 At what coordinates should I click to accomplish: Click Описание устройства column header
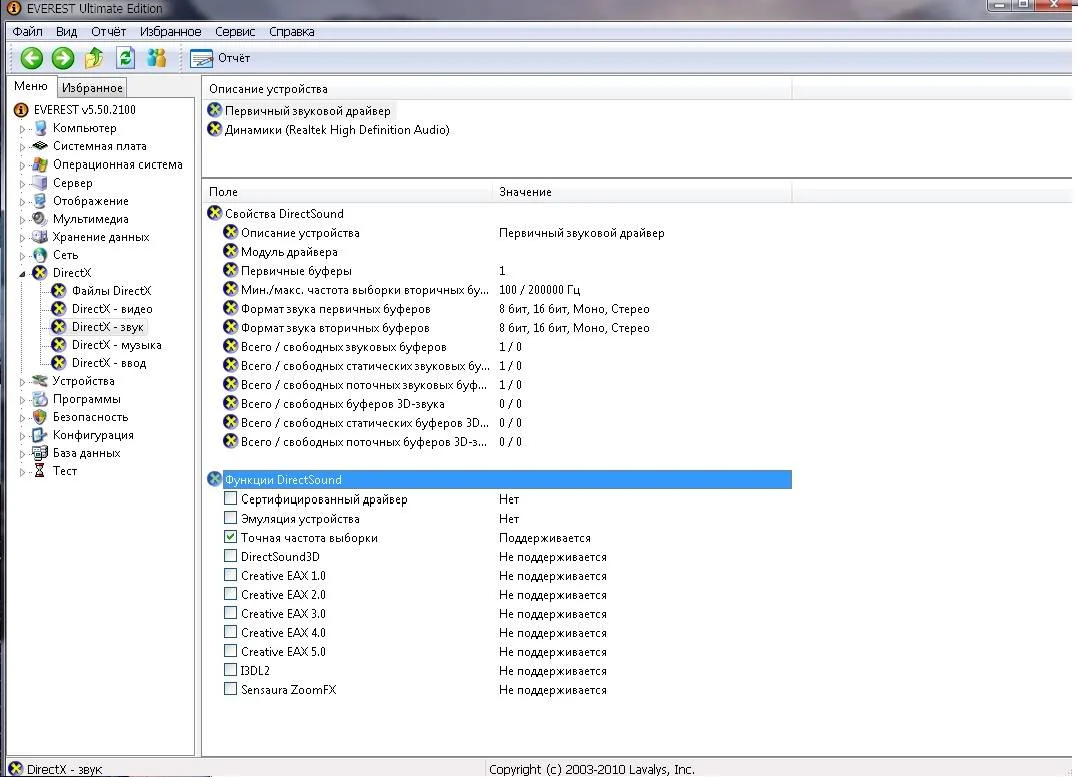pos(497,89)
